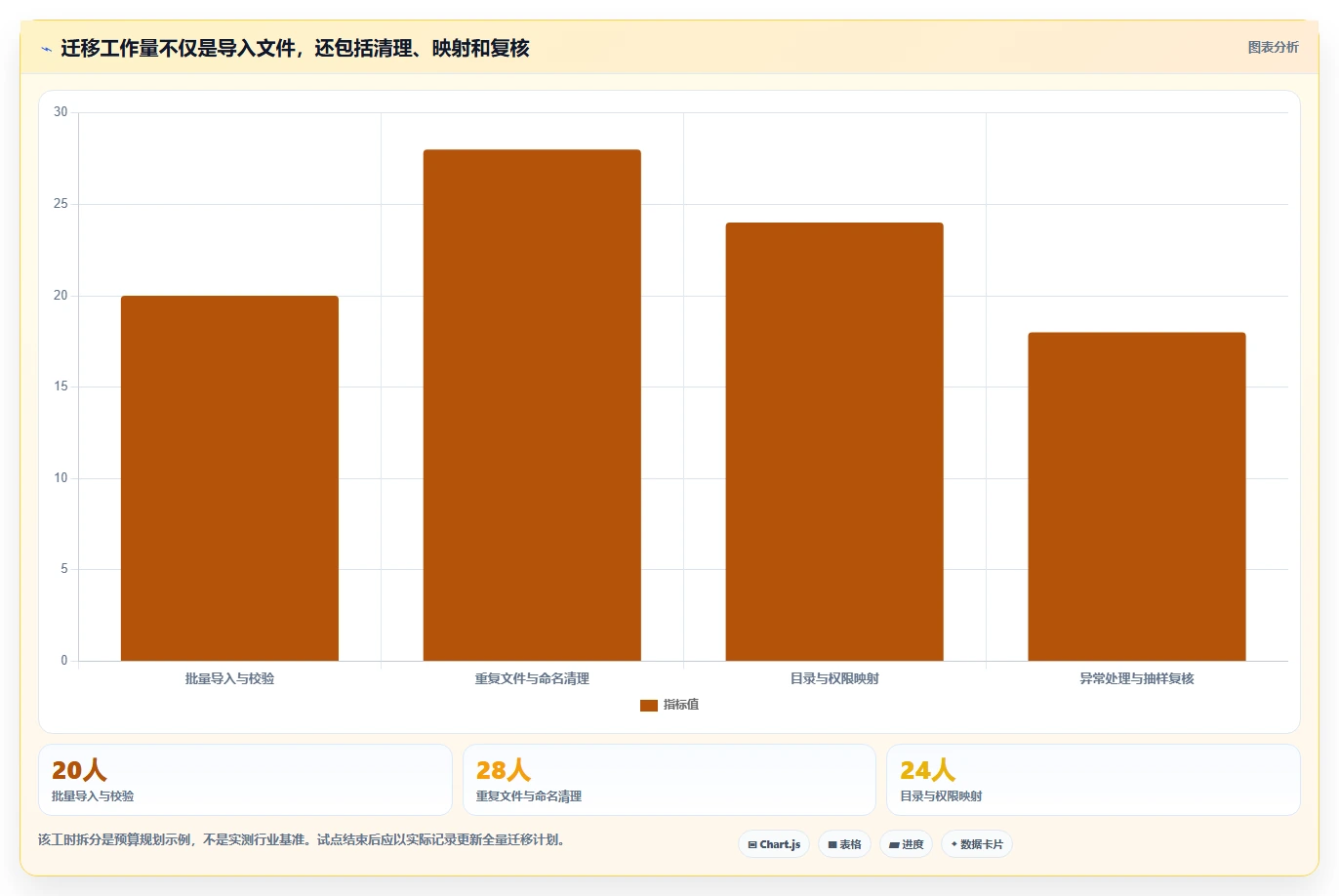
Task: Click the y-axis tick label 15
Action: point(61,387)
